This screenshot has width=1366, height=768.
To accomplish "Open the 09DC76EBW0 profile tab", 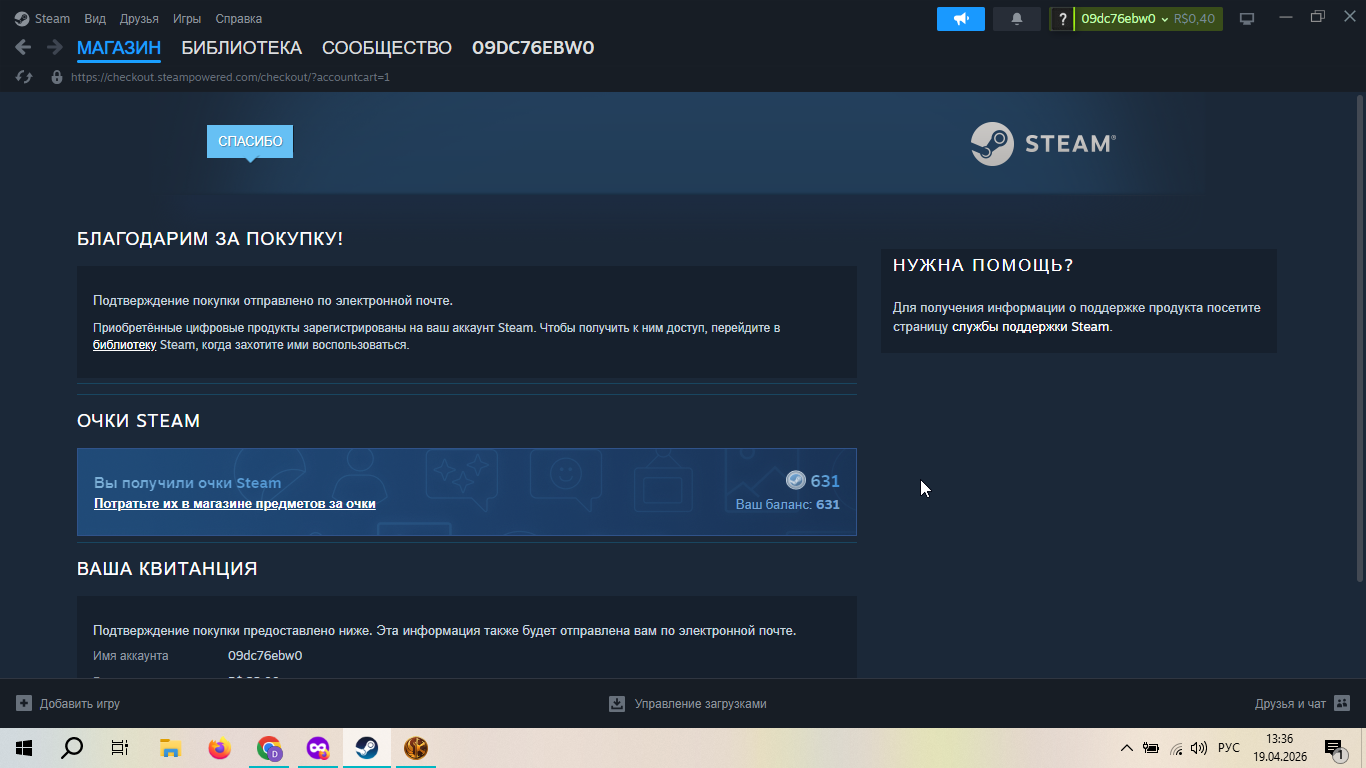I will tap(533, 47).
